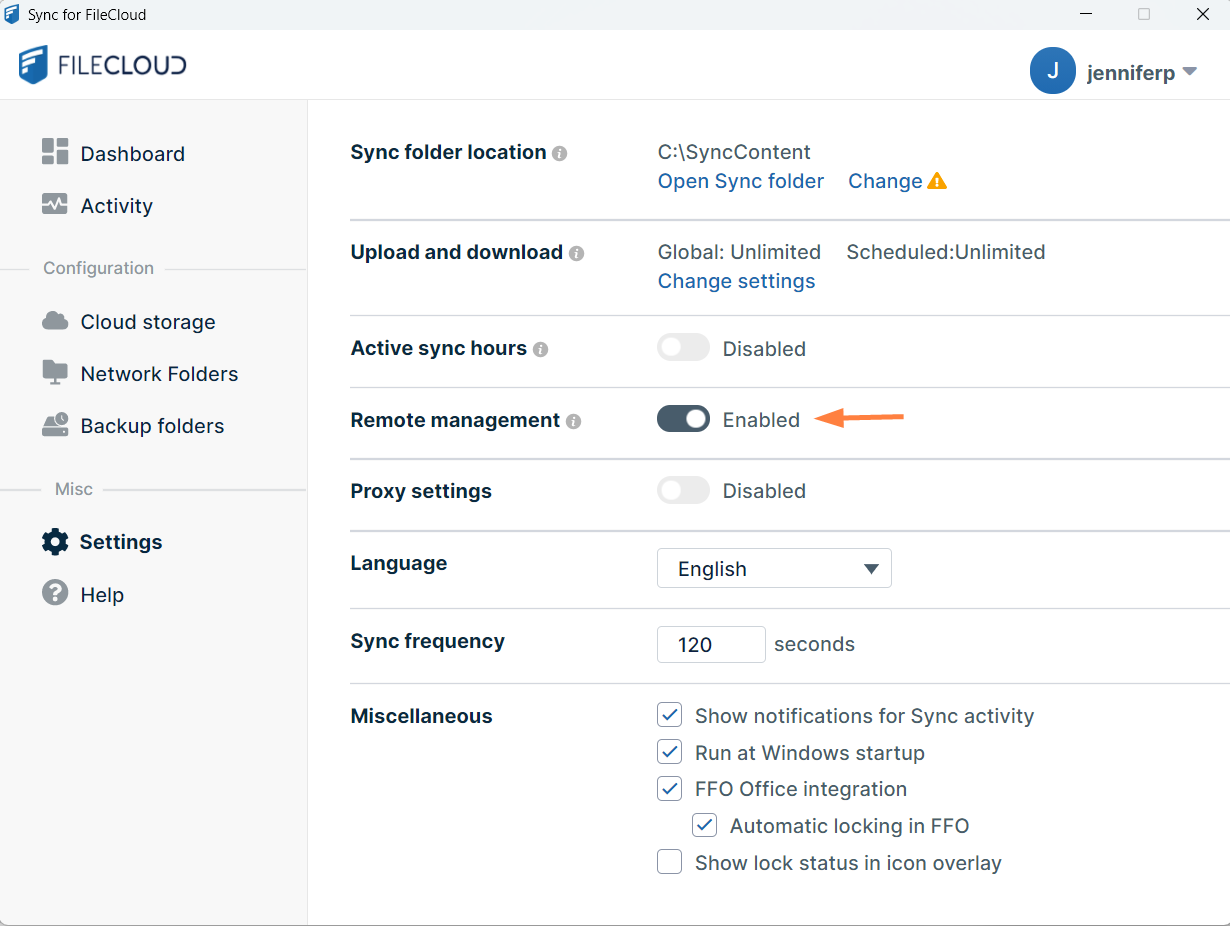Click the warning triangle next to Change

[937, 181]
